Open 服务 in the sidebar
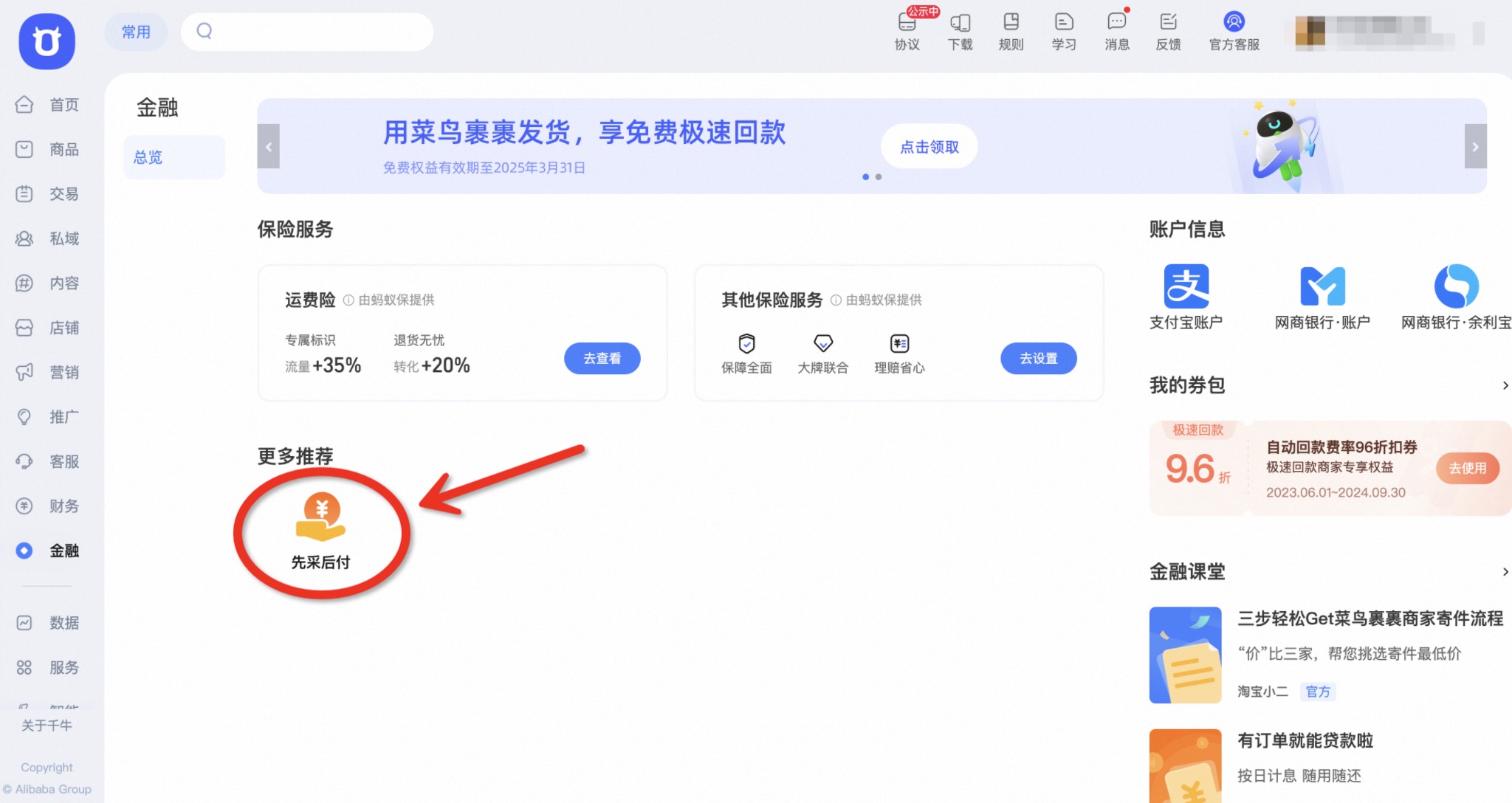 [48, 667]
